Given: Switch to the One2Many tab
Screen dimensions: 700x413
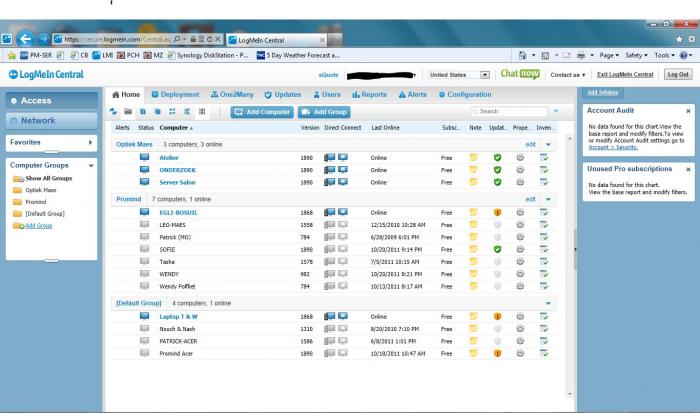Looking at the screenshot, I should (x=232, y=95).
